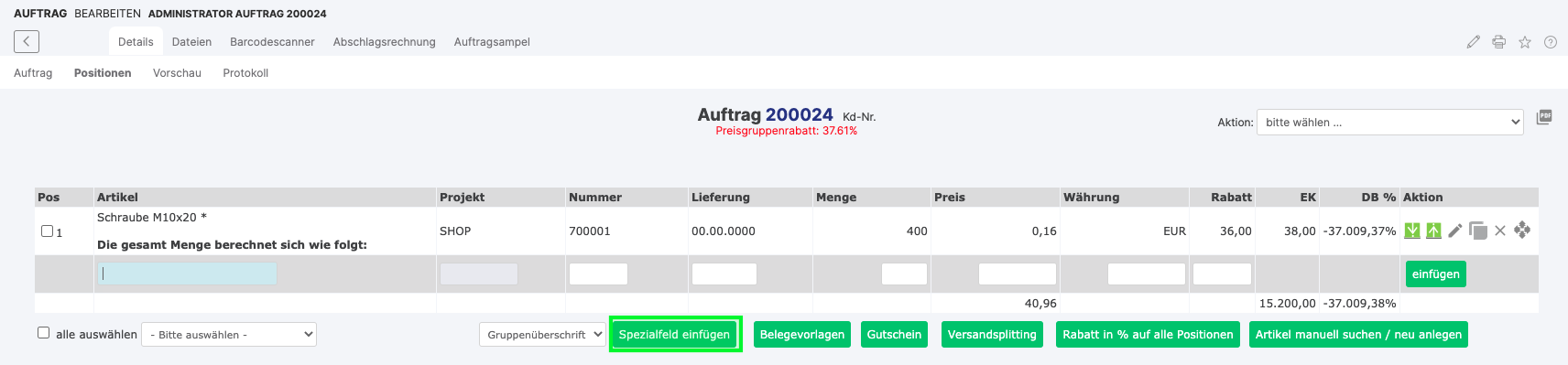Open the Vorschau sub-tab
The height and width of the screenshot is (365, 1568).
[x=177, y=73]
